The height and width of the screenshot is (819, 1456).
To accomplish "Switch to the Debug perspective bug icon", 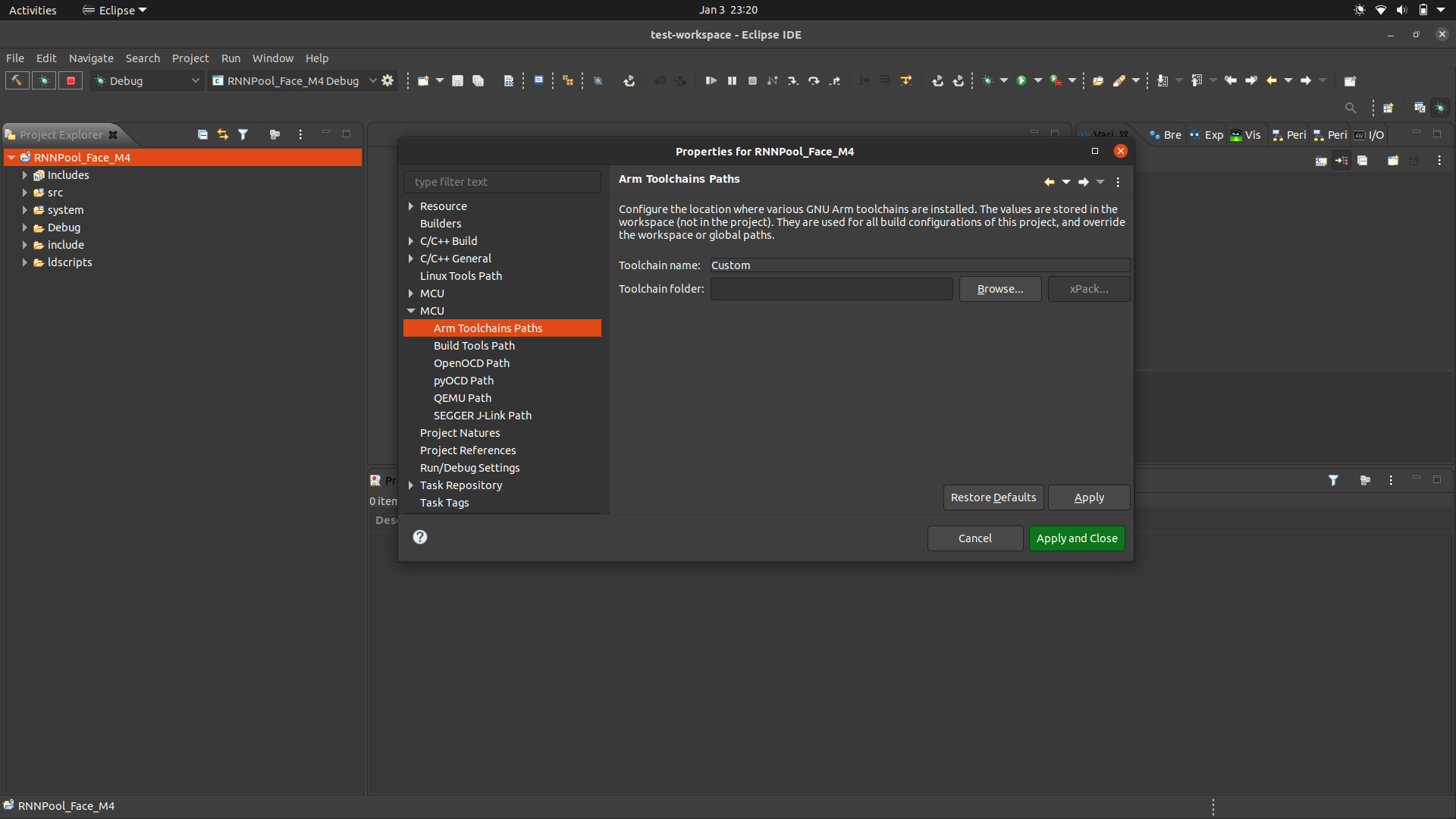I will (1440, 108).
